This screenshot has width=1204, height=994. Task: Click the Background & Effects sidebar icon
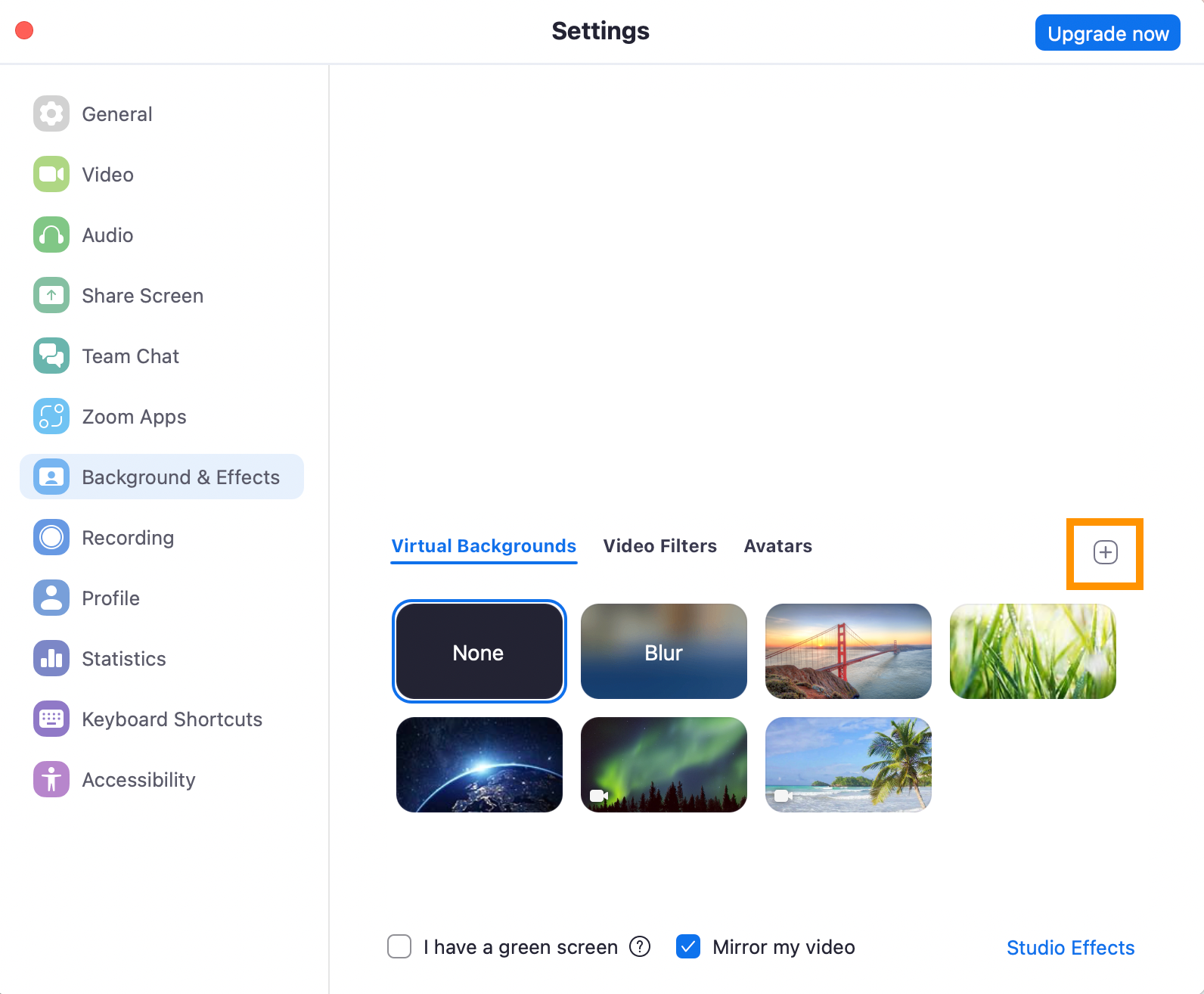click(x=51, y=477)
